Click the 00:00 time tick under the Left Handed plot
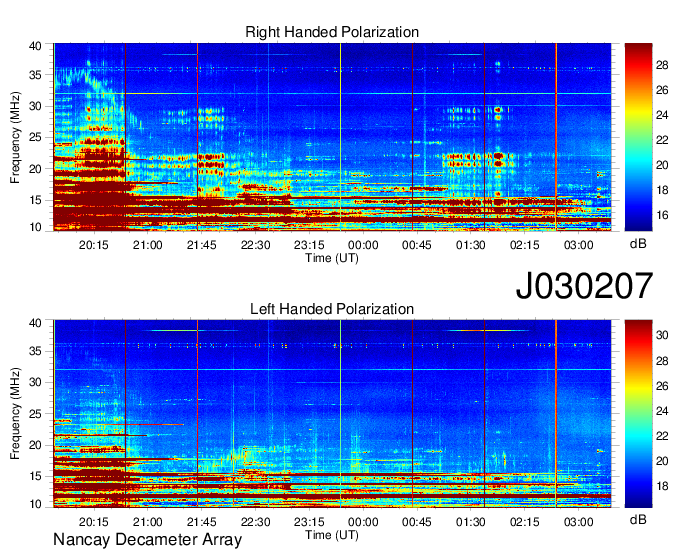This screenshot has height=552, width=680. pyautogui.click(x=363, y=522)
